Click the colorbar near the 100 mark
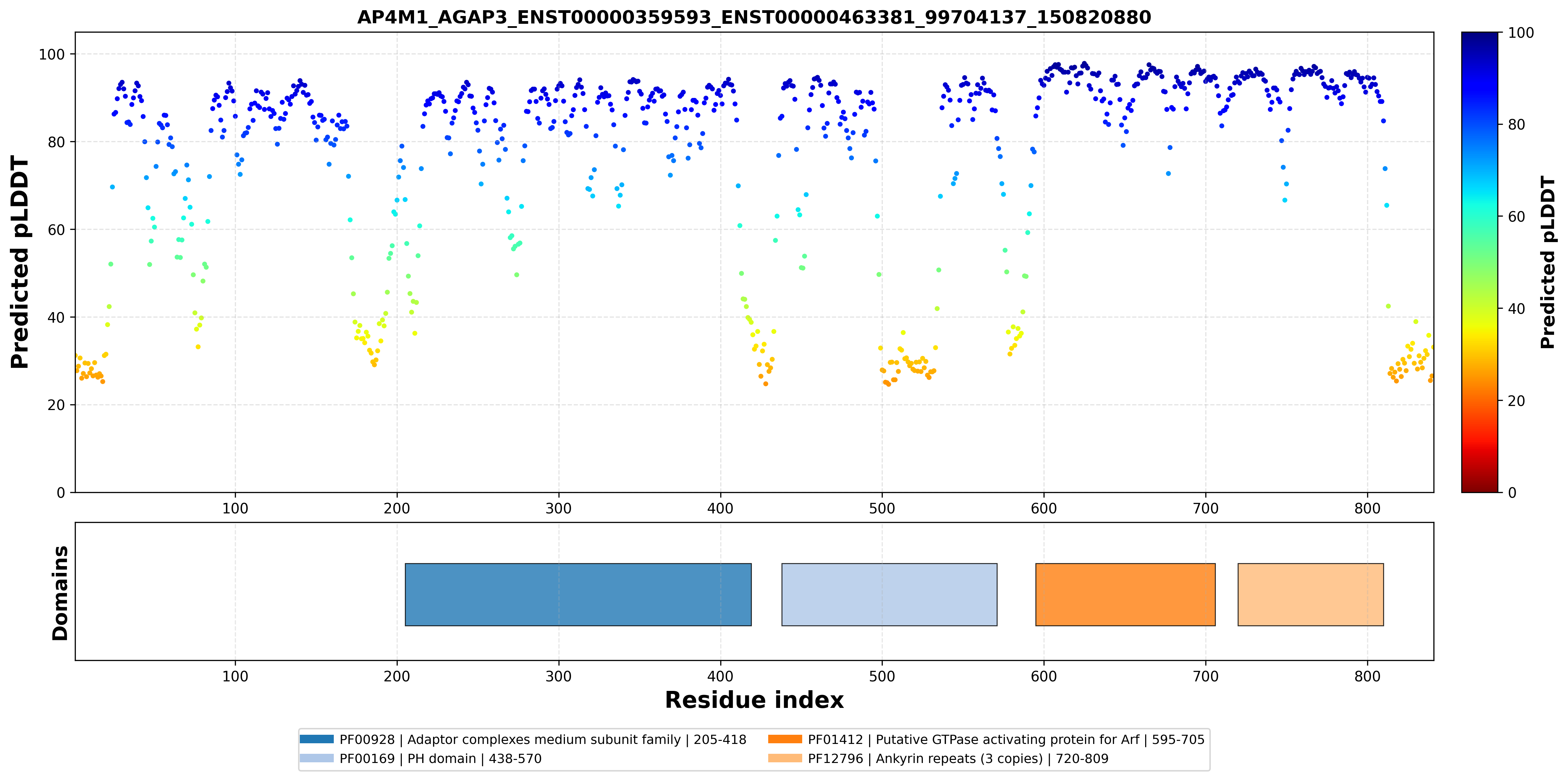Viewport: 1568px width, 781px height. coord(1479,35)
